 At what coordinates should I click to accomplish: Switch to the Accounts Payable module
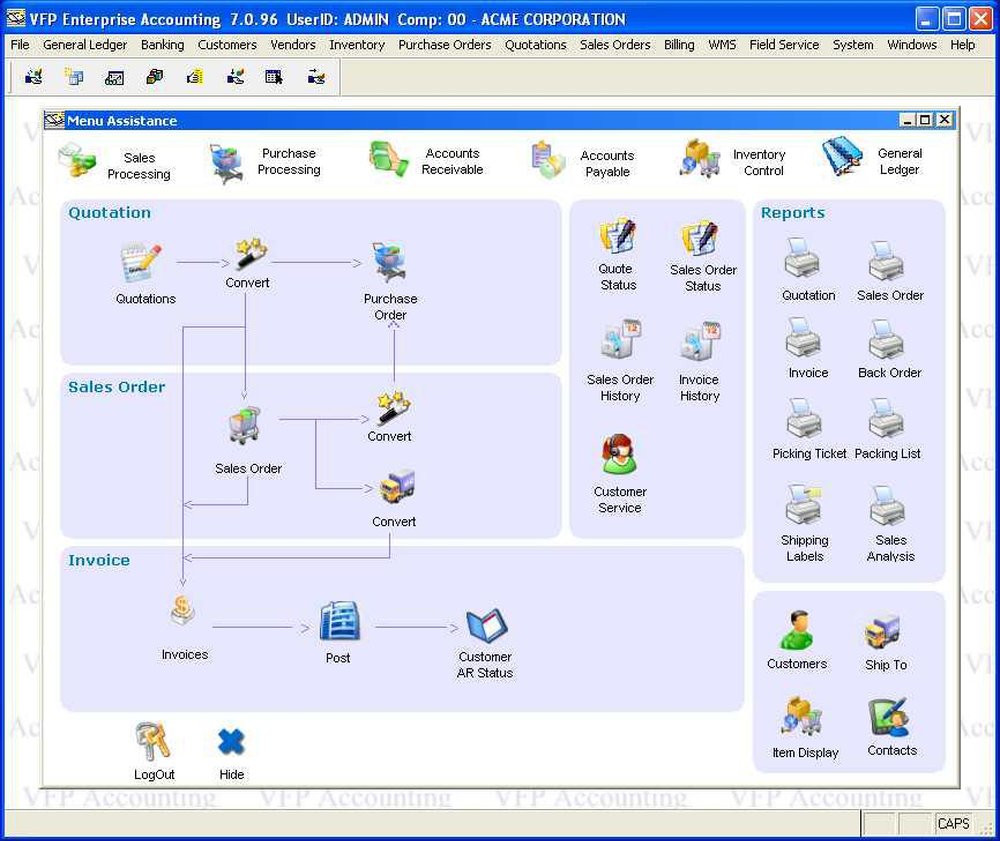click(x=549, y=160)
